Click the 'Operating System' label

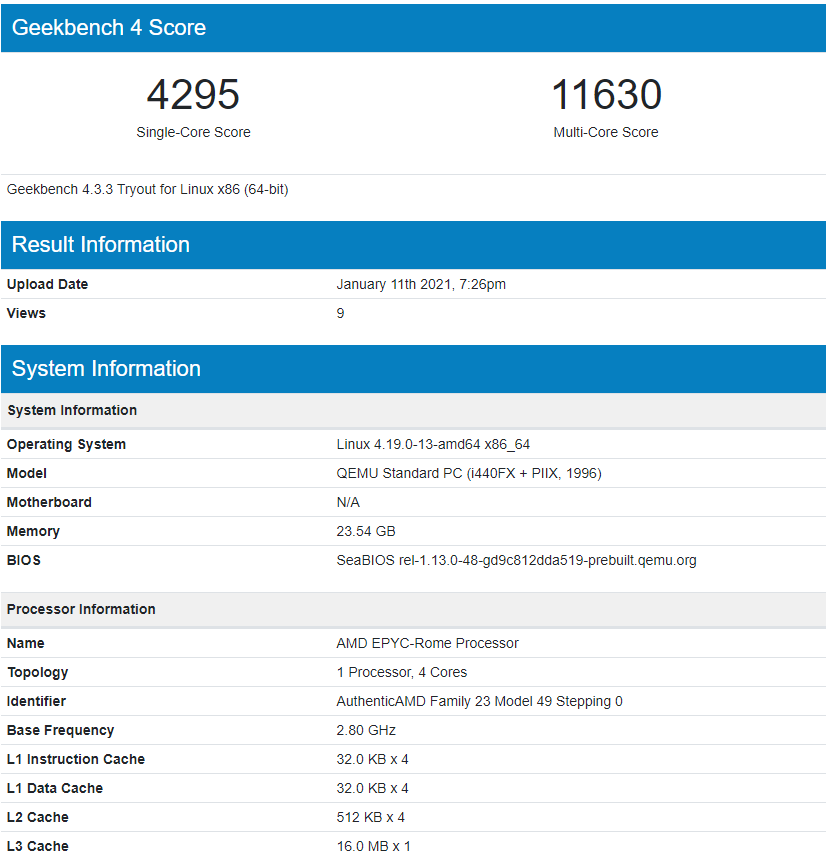66,444
